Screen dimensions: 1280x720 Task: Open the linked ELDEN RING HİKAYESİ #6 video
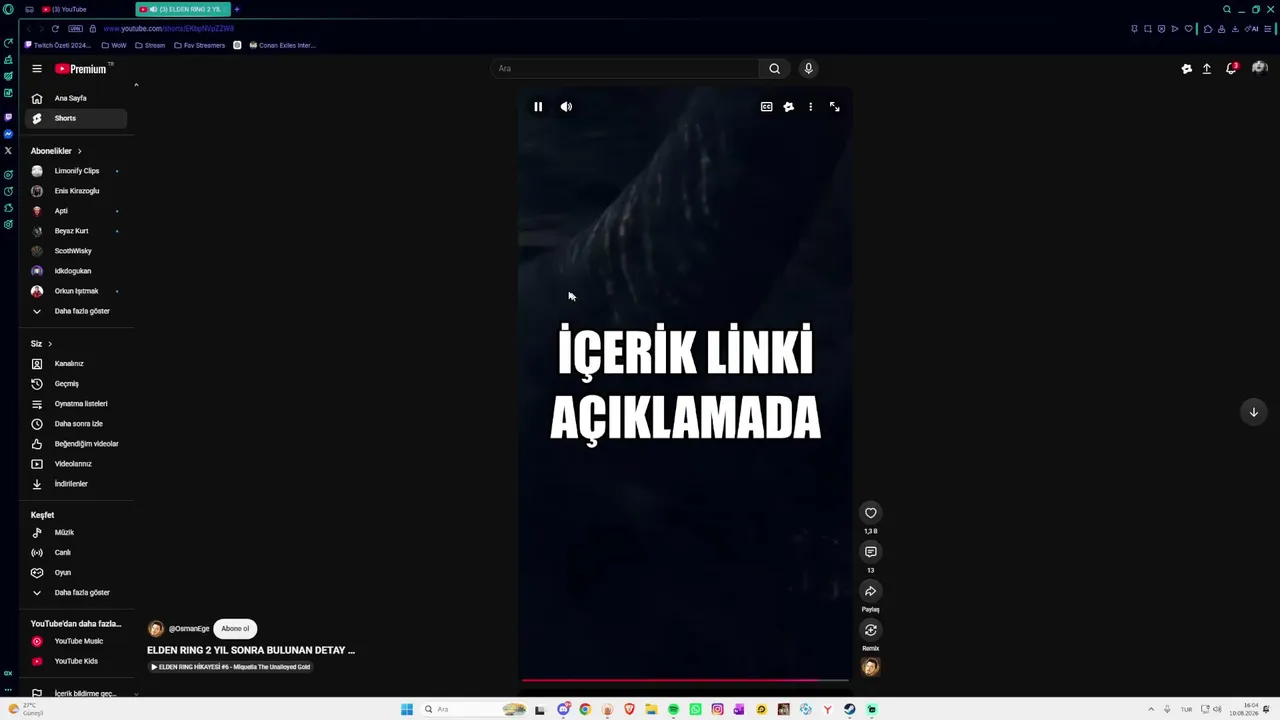click(x=230, y=667)
